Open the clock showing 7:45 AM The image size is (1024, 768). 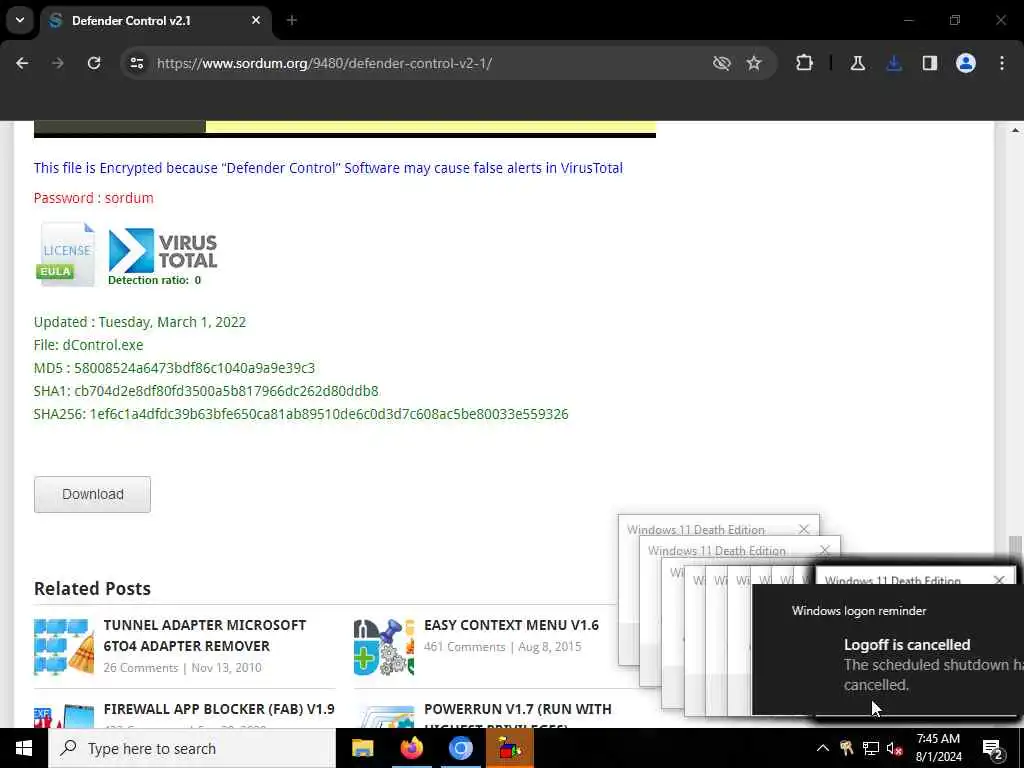[x=938, y=748]
